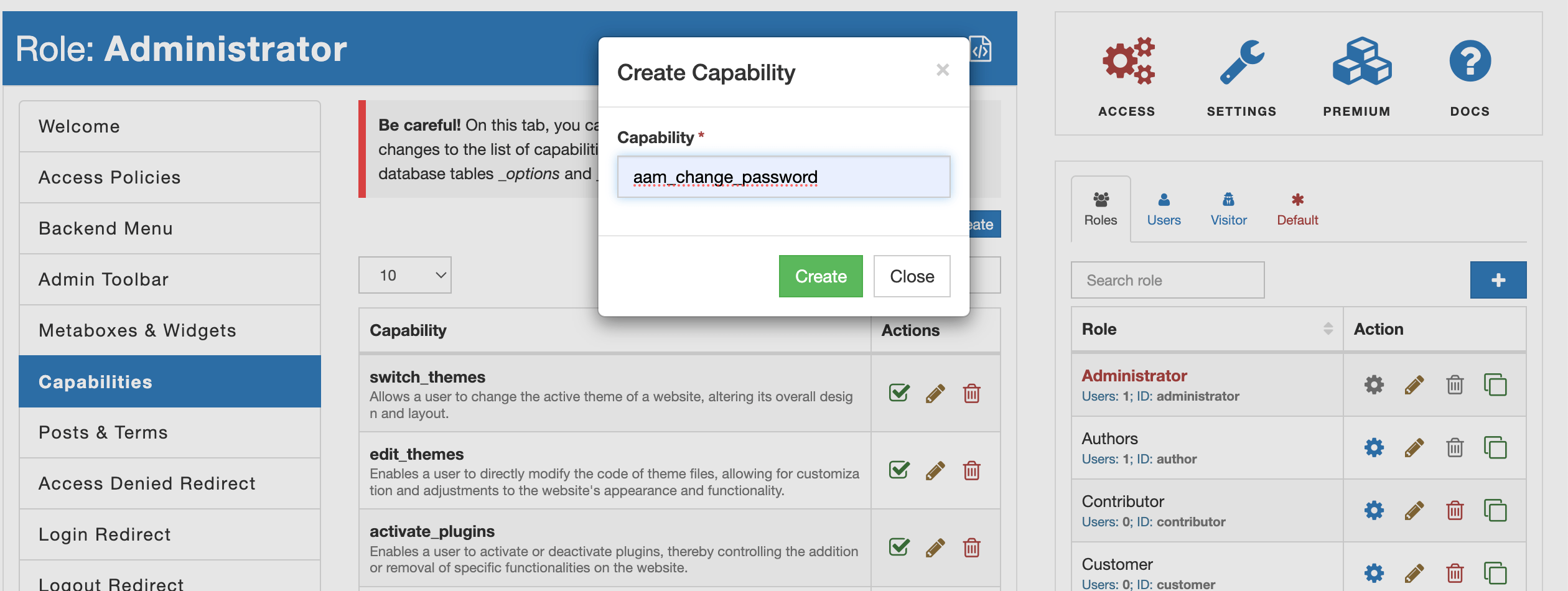Open Metaboxes & Widgets menu item
Image resolution: width=1568 pixels, height=591 pixels.
[x=170, y=330]
